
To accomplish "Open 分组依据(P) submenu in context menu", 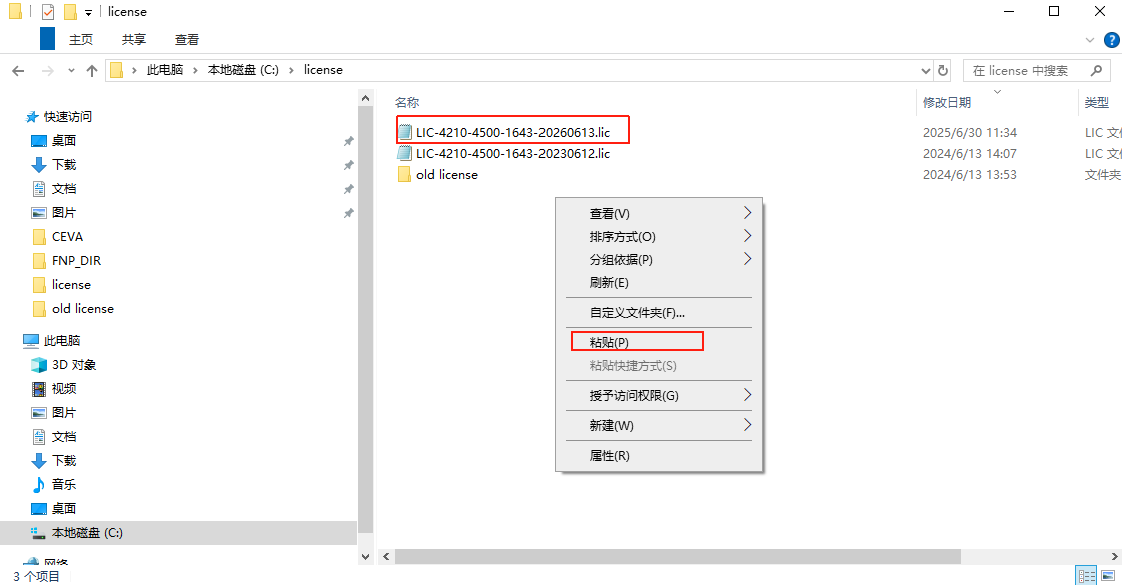I will click(x=659, y=259).
